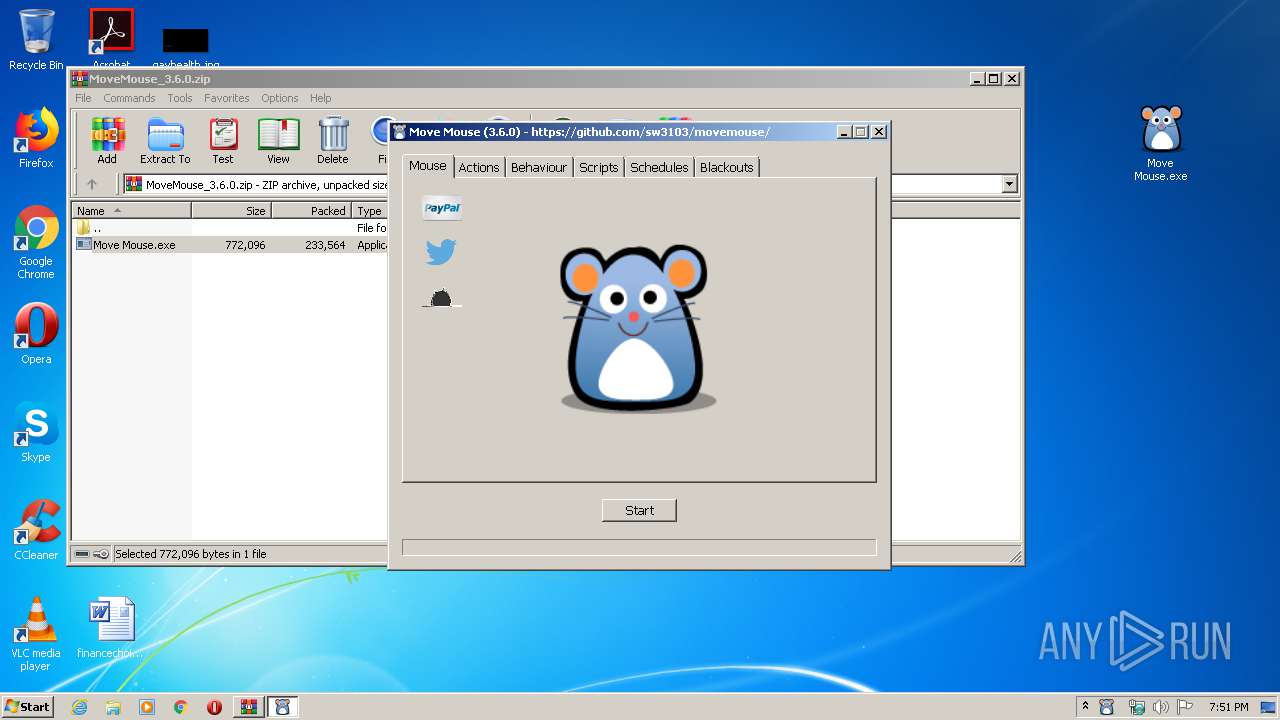Screen dimensions: 1280x720
Task: Open the Help menu in WinRAR
Action: (320, 98)
